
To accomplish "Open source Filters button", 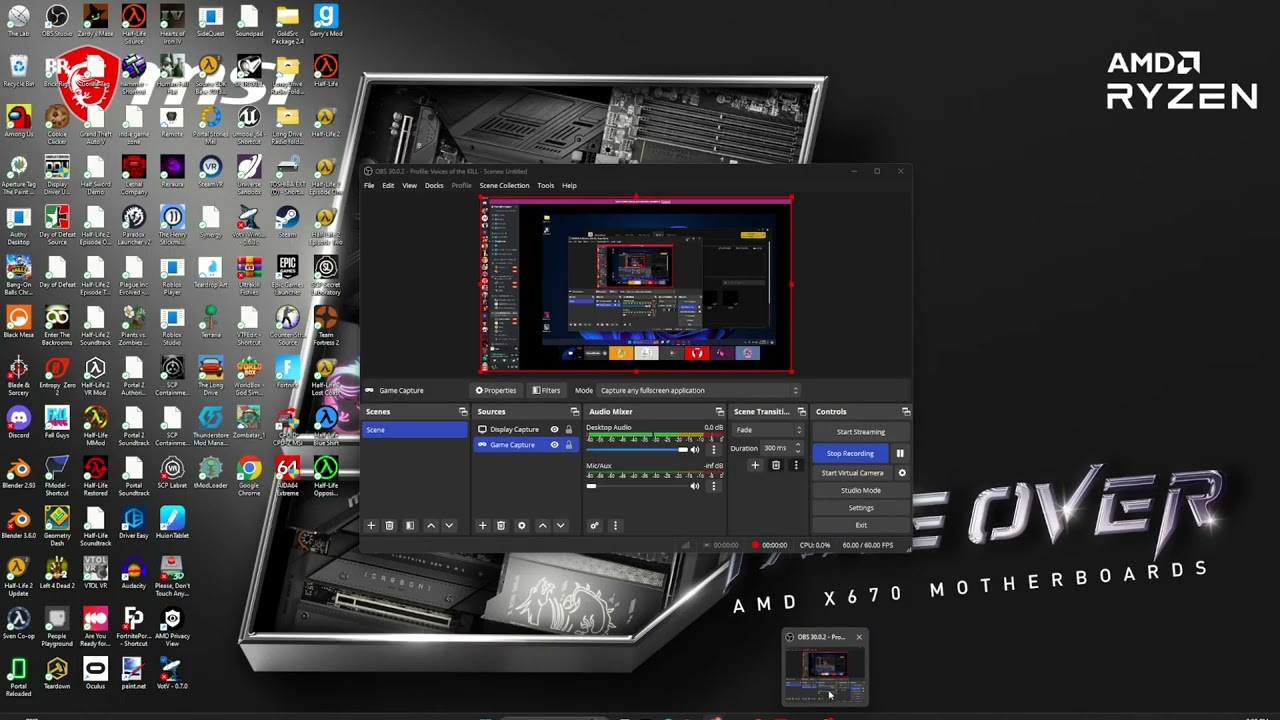I will point(546,391).
